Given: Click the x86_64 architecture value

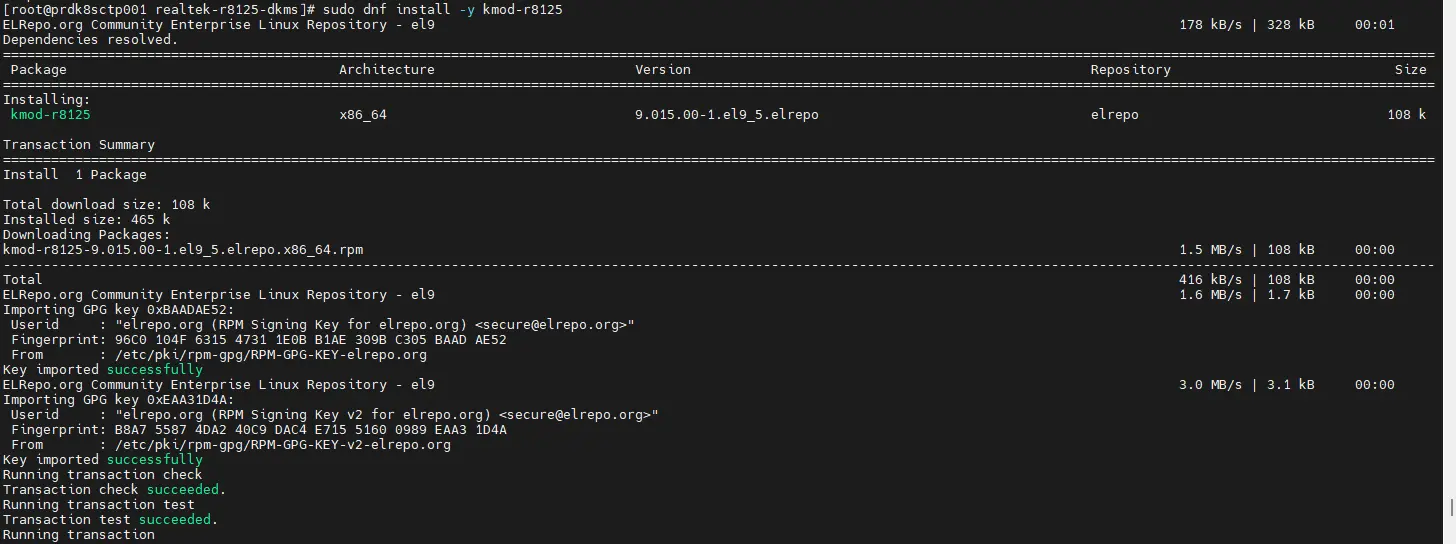Looking at the screenshot, I should click(x=362, y=115).
